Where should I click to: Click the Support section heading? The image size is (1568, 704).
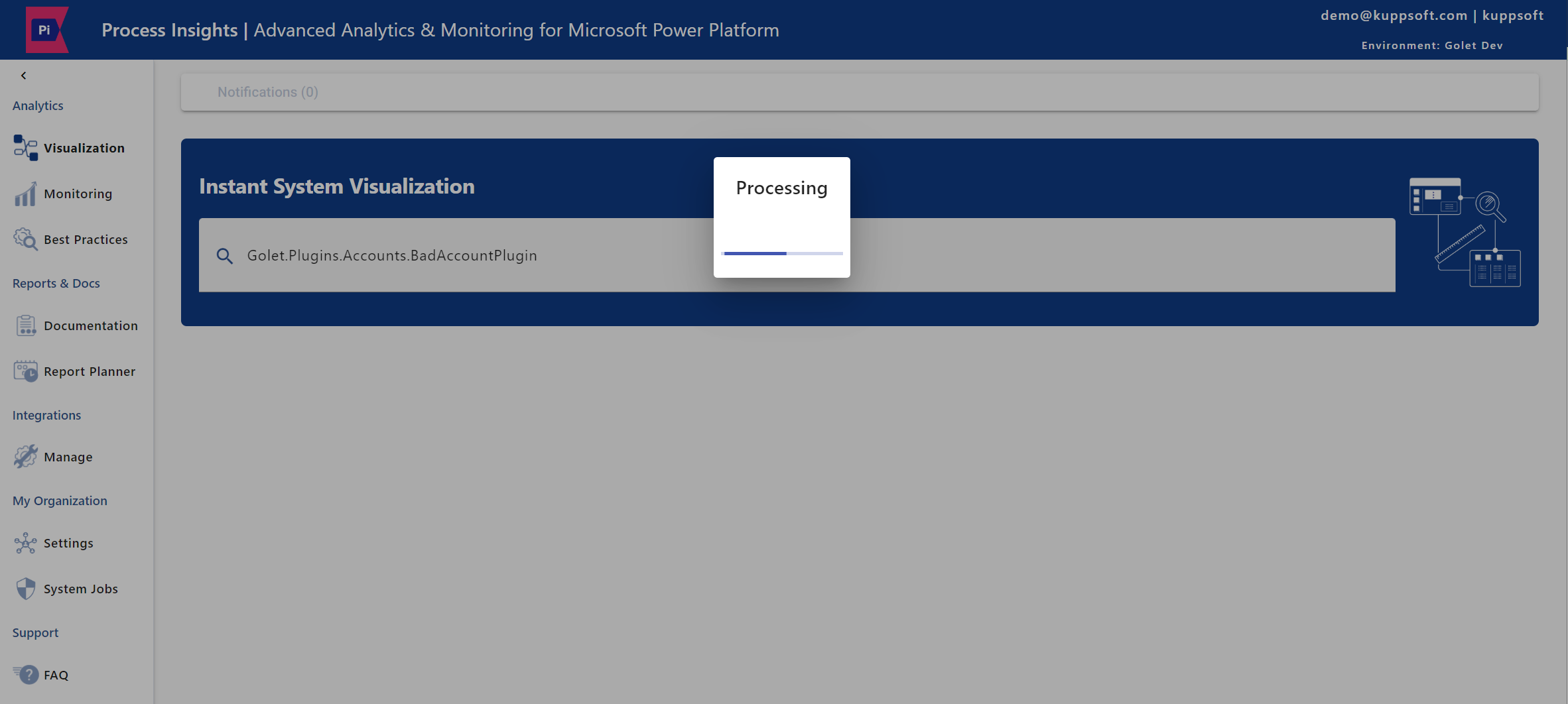(35, 632)
